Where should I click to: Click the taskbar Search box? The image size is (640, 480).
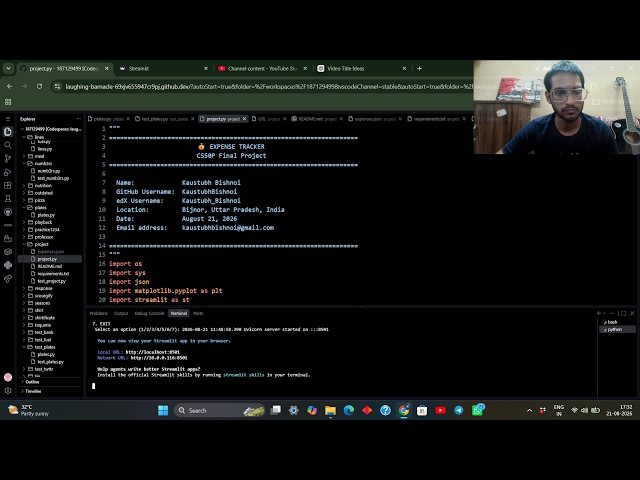220,410
